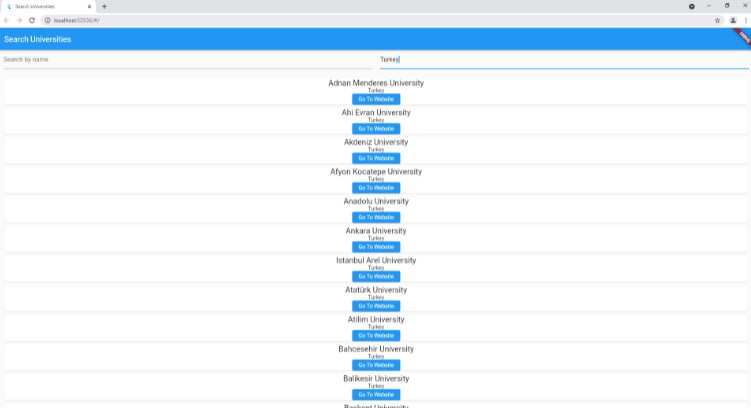
Task: Close the Search Universities tab
Action: [x=89, y=7]
